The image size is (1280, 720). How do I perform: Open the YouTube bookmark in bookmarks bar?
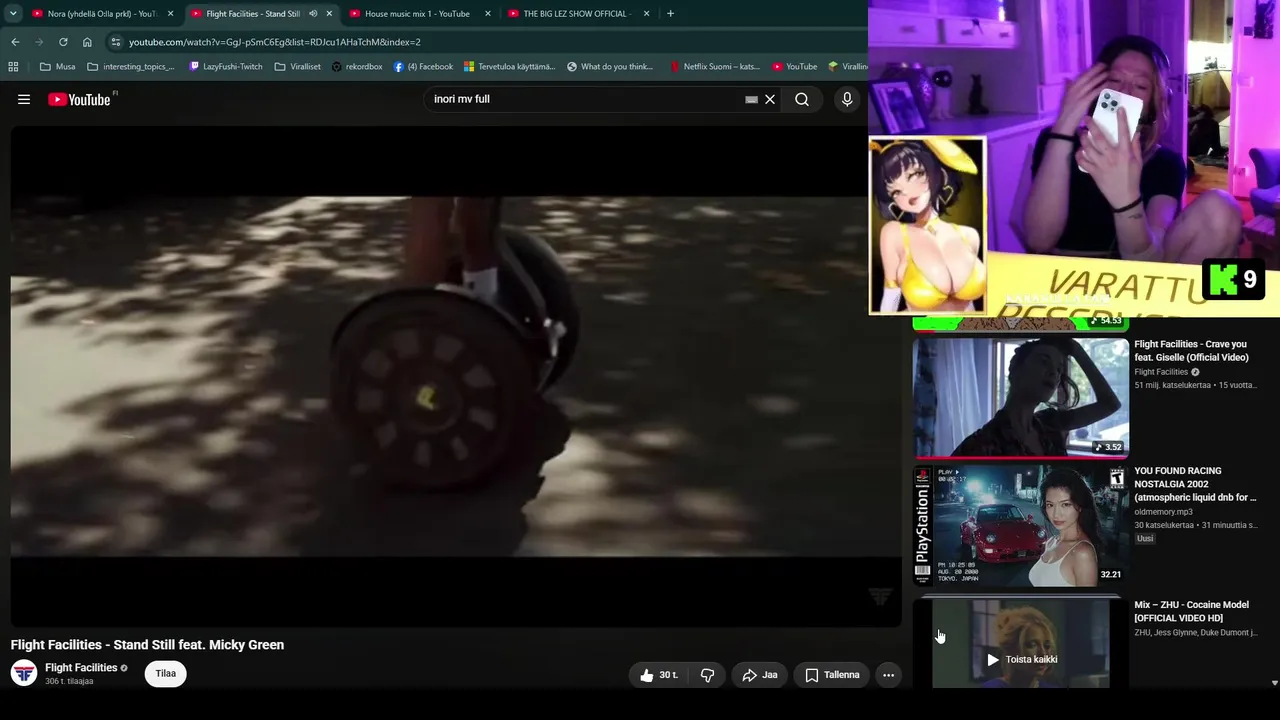(795, 67)
